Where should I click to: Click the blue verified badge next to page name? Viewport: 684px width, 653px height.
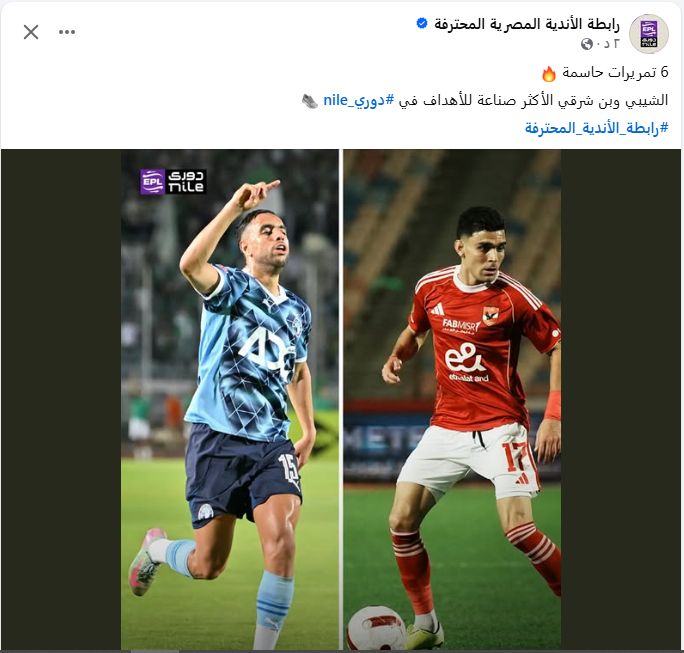coord(422,23)
